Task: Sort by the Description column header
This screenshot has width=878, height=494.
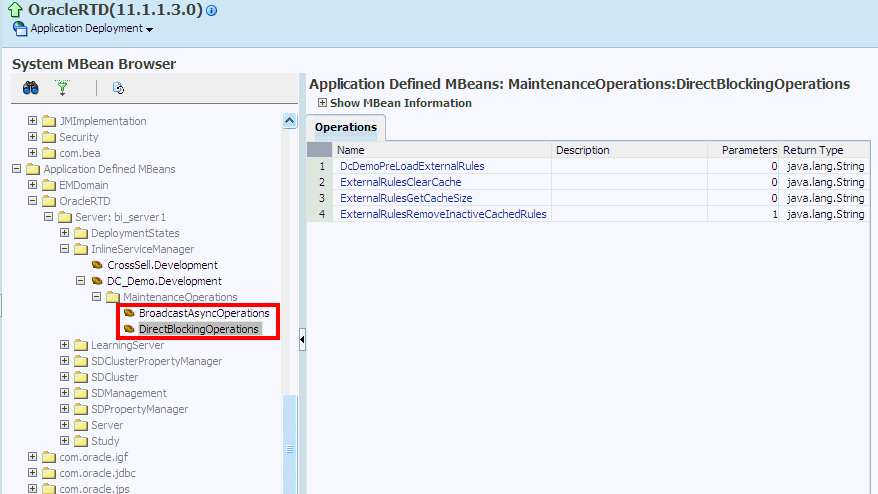Action: pyautogui.click(x=629, y=150)
